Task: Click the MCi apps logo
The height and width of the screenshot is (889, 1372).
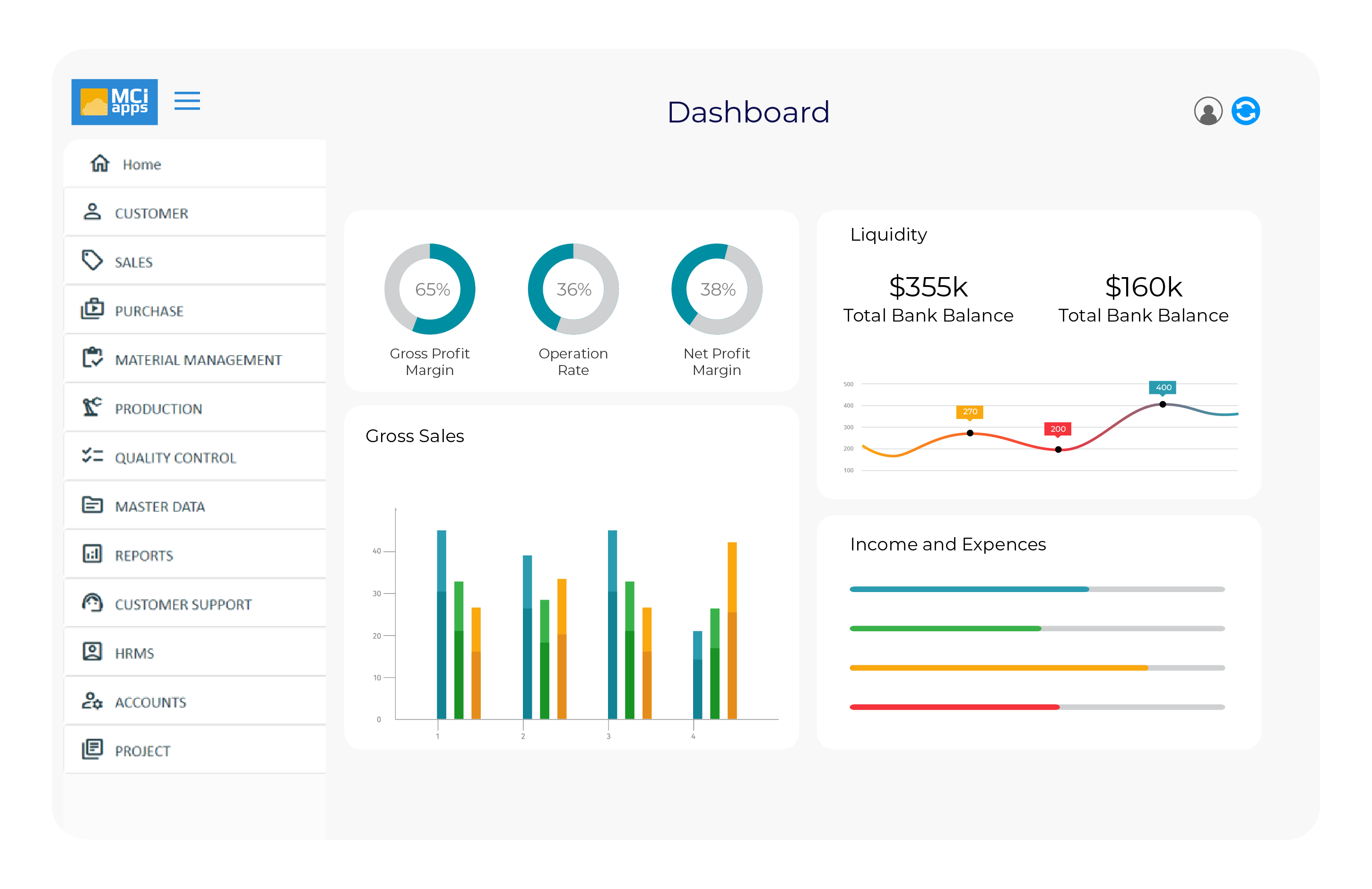Action: coord(114,102)
